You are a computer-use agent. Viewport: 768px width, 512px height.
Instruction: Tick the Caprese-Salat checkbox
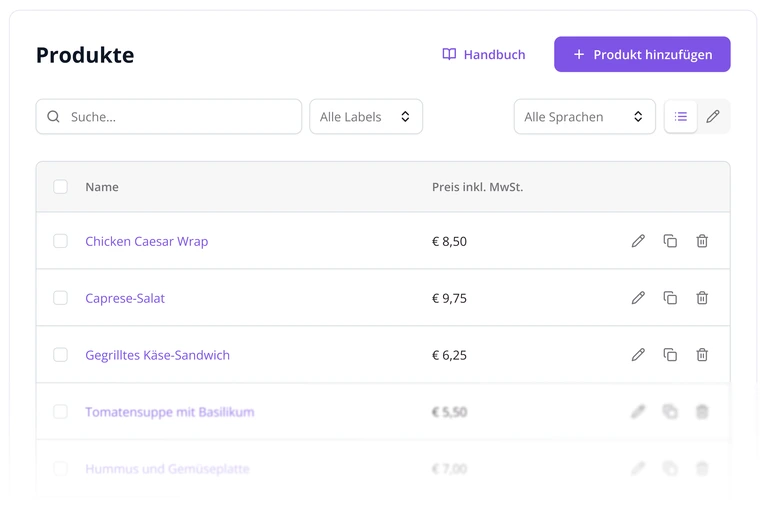(60, 298)
